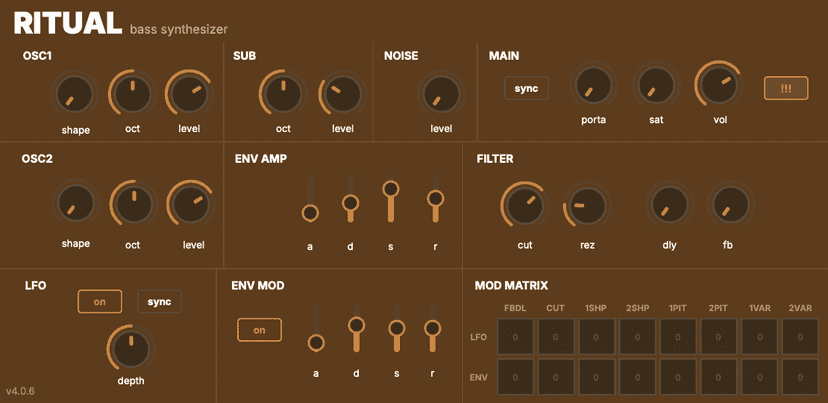Click the ENV AMP sustain slider handle

coord(391,190)
